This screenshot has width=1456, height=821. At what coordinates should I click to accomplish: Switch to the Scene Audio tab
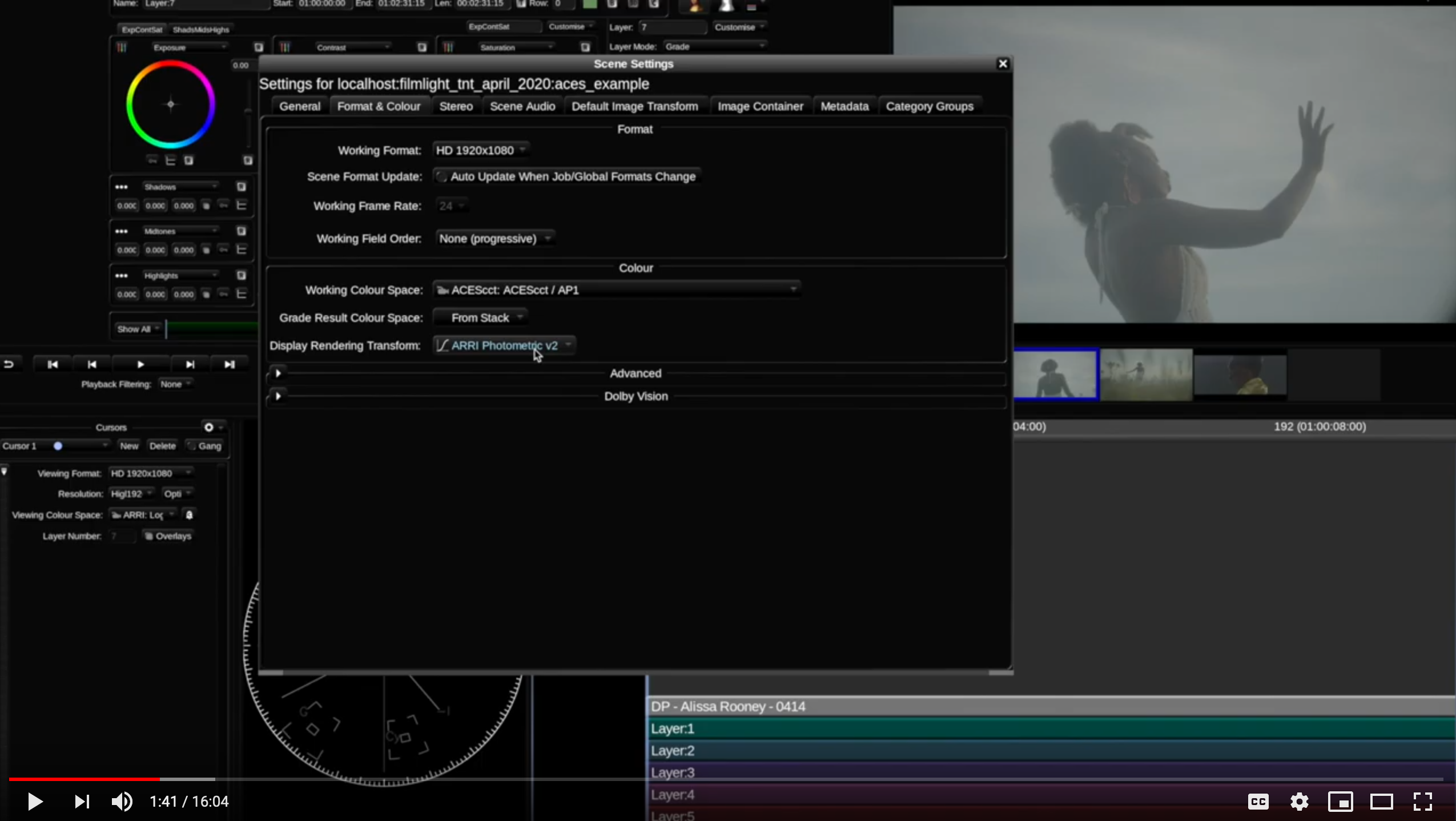(x=522, y=106)
